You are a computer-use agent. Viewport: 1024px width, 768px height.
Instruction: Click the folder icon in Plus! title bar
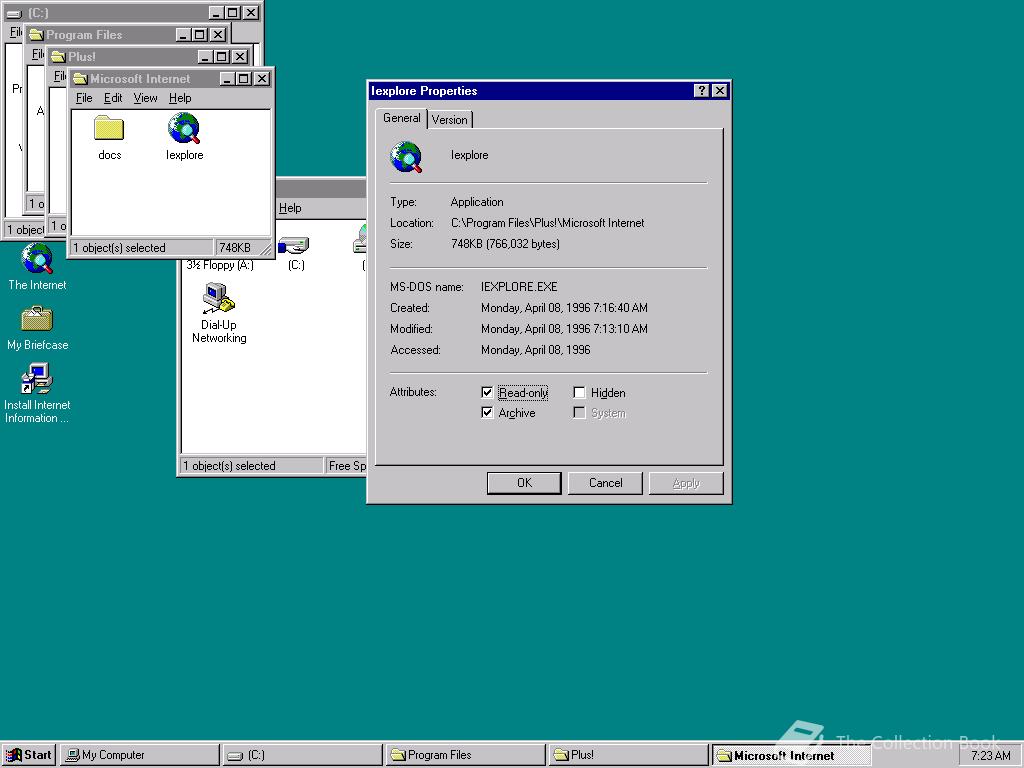58,57
